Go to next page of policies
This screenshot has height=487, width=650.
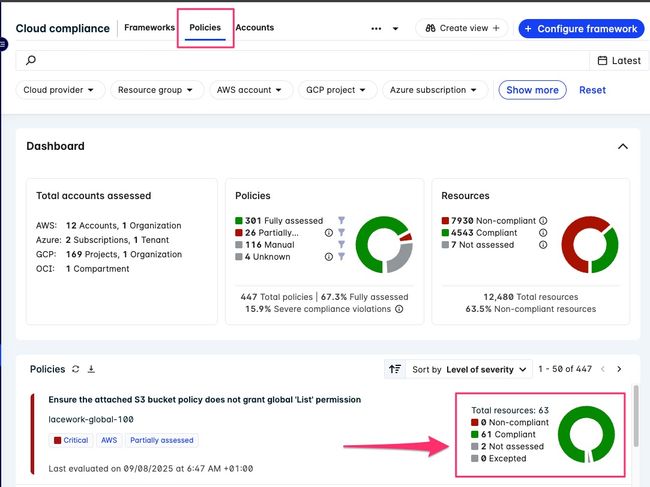point(619,369)
